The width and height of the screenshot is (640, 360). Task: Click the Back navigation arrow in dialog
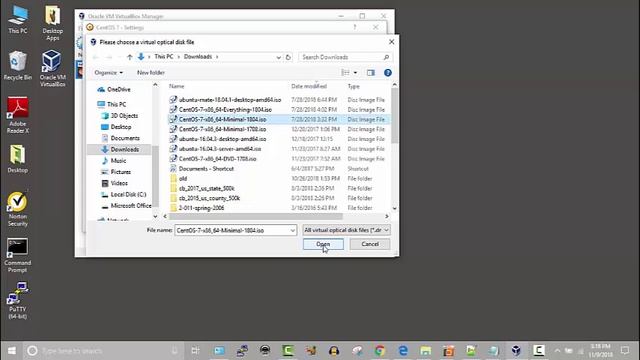[96, 57]
